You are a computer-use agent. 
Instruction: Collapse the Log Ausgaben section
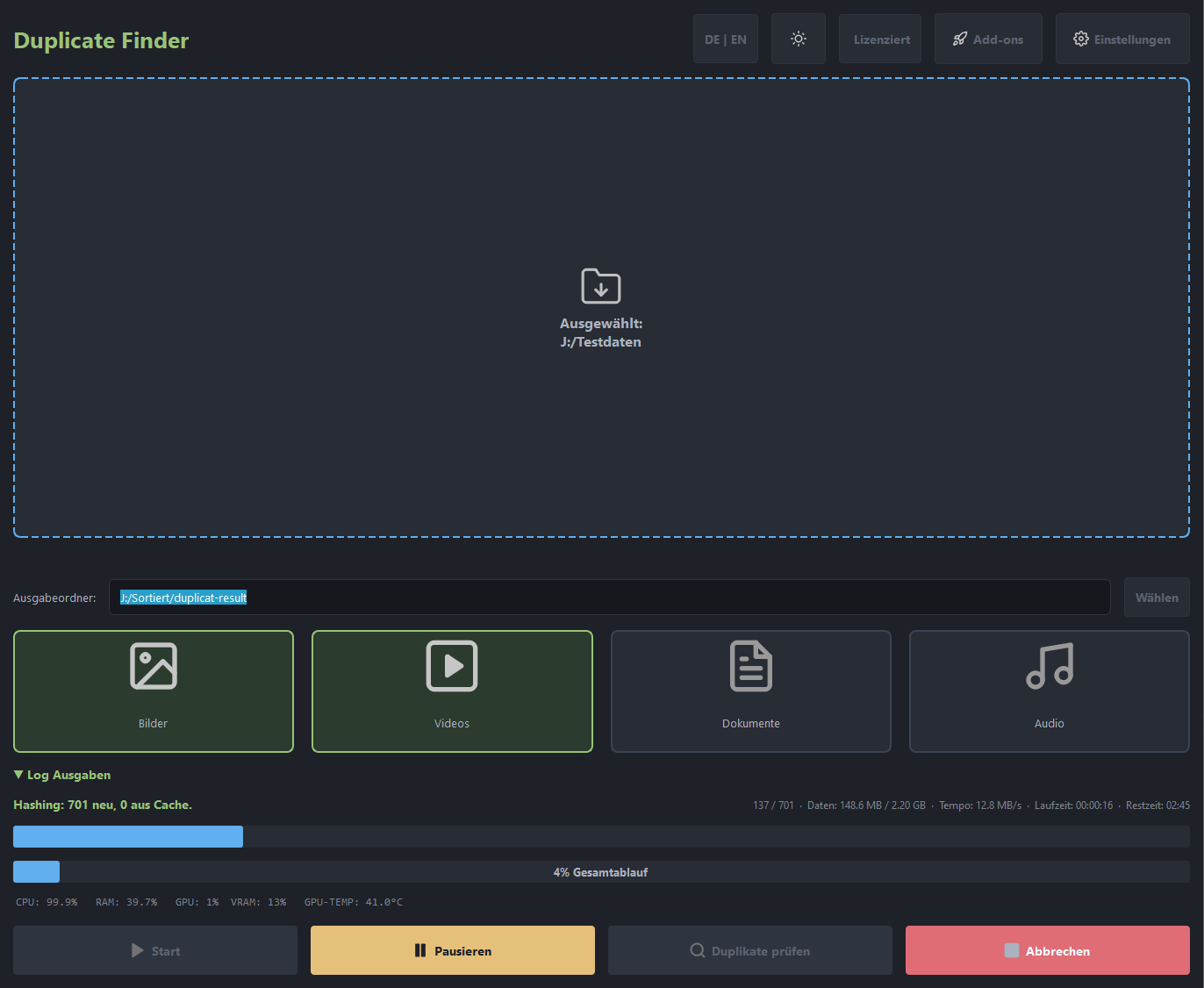(x=61, y=775)
